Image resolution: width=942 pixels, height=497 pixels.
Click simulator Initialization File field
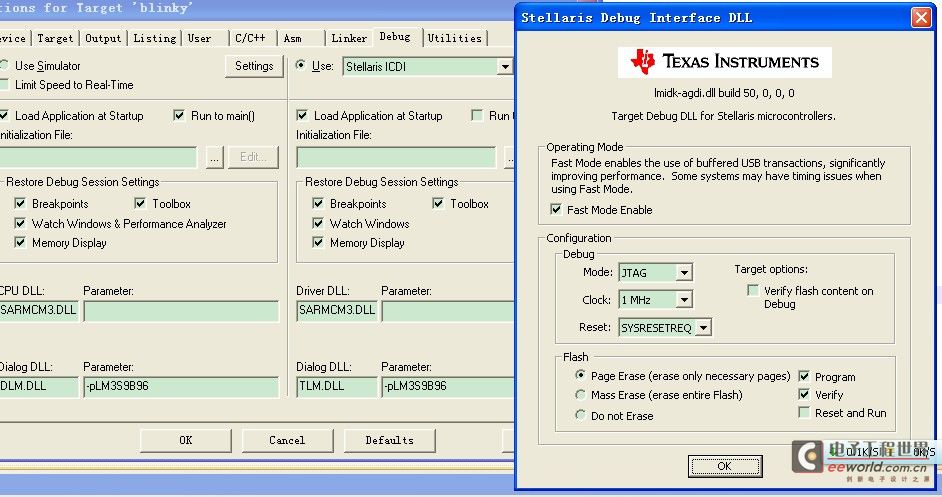pyautogui.click(x=98, y=157)
